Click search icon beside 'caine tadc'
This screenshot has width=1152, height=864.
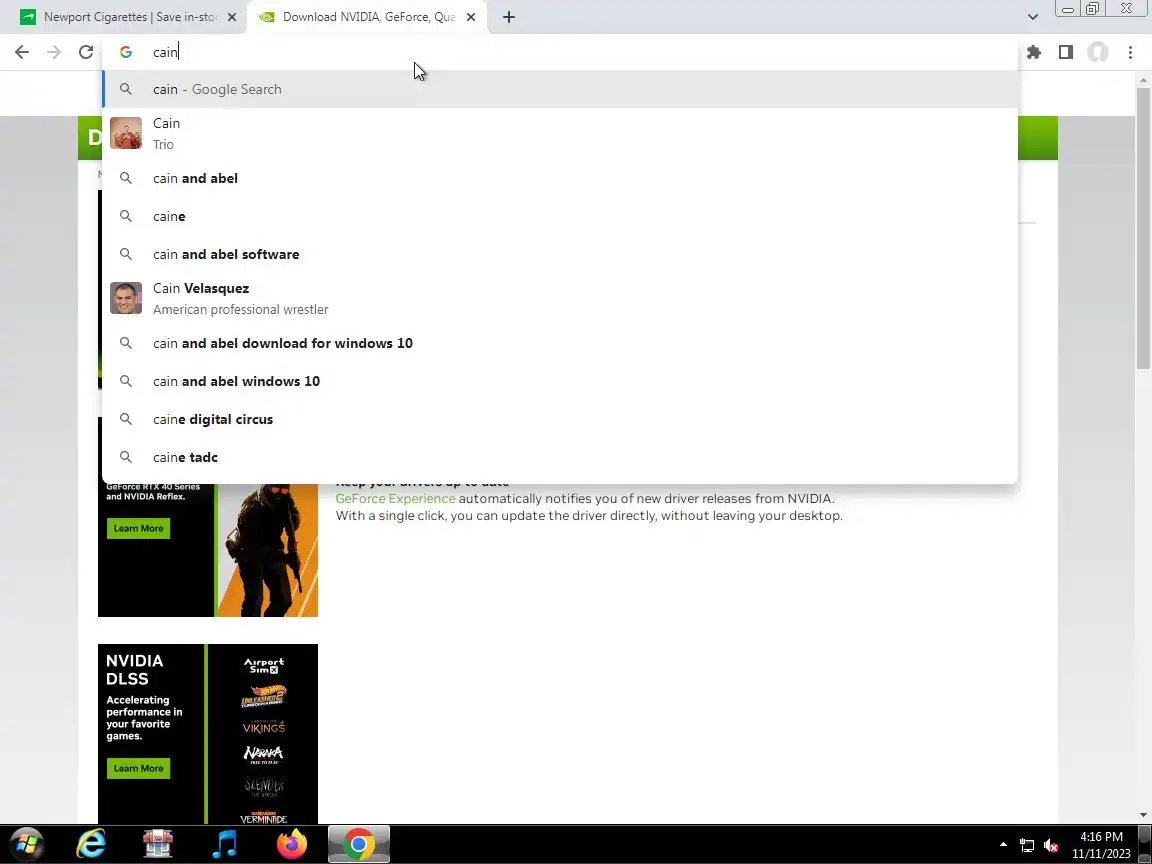coord(126,457)
